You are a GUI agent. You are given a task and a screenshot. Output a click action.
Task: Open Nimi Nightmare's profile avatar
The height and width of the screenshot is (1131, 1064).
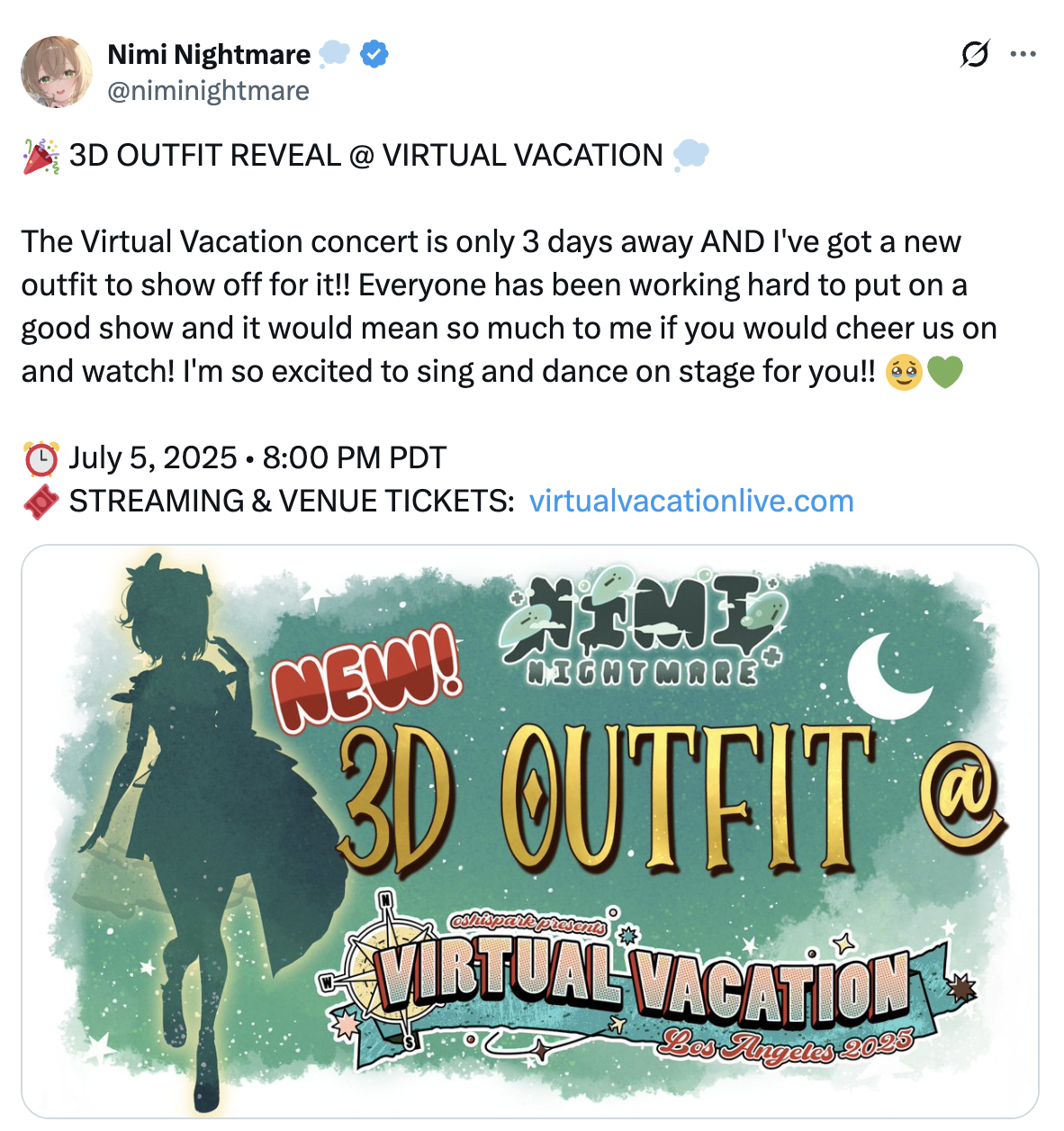tap(57, 72)
